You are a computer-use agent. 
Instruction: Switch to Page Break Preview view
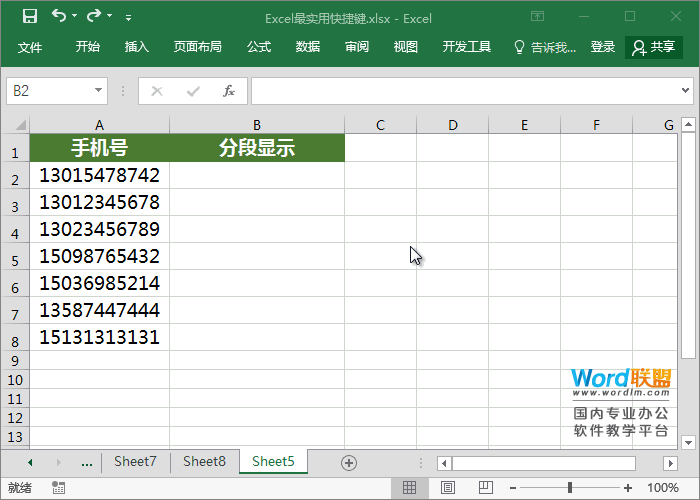tap(479, 488)
